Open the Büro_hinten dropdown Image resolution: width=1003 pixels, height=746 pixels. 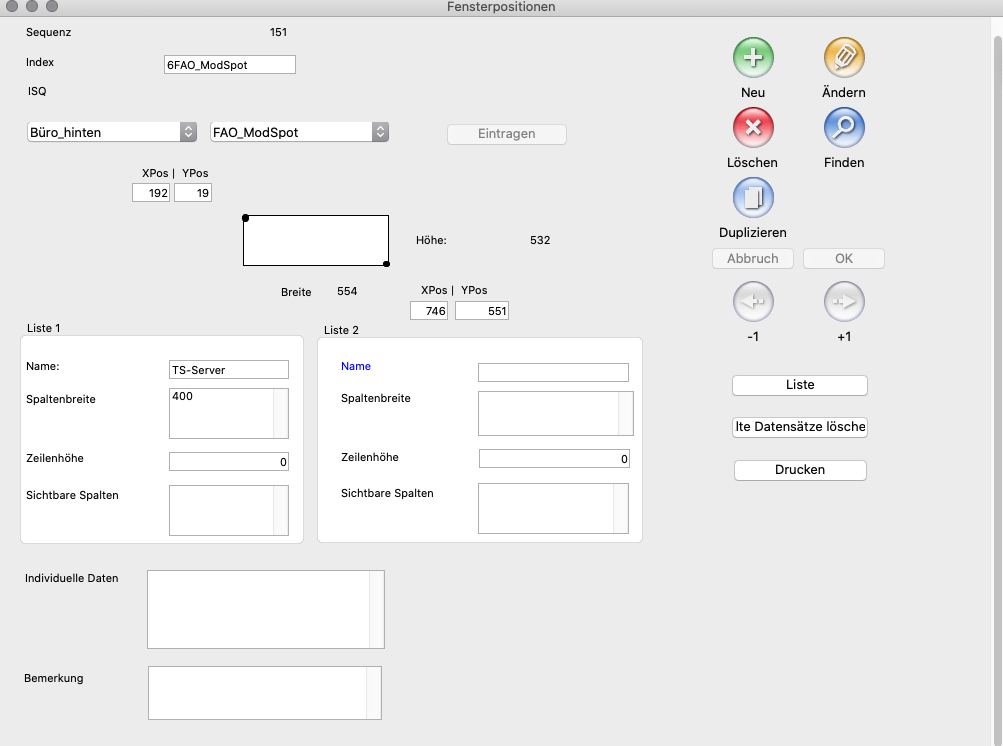click(x=112, y=132)
